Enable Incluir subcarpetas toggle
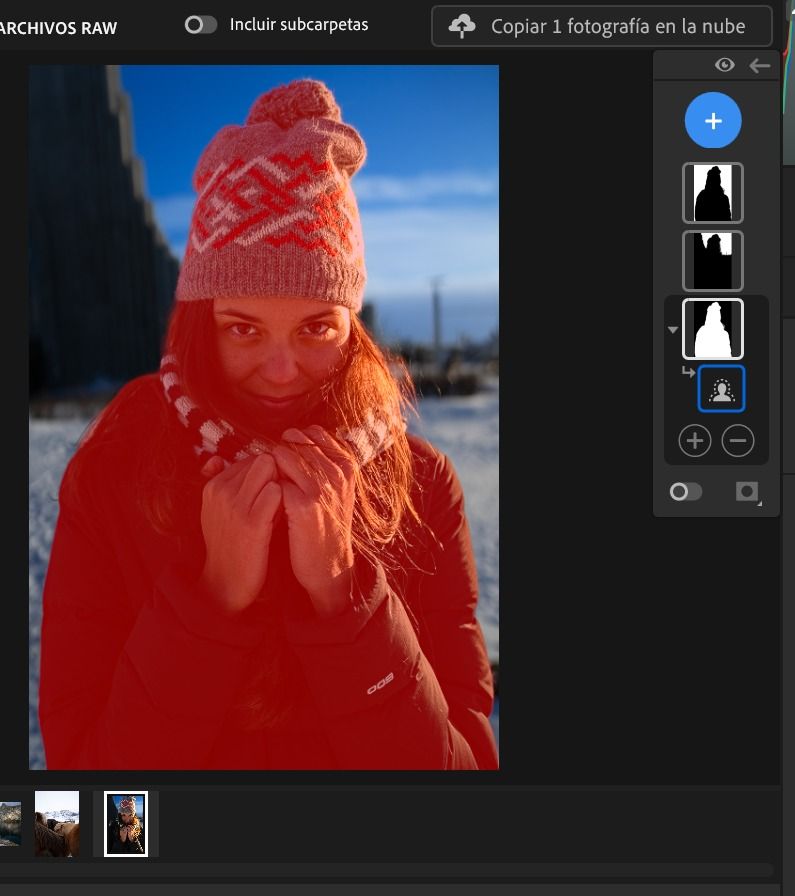Screen dimensions: 795x896 [x=201, y=25]
